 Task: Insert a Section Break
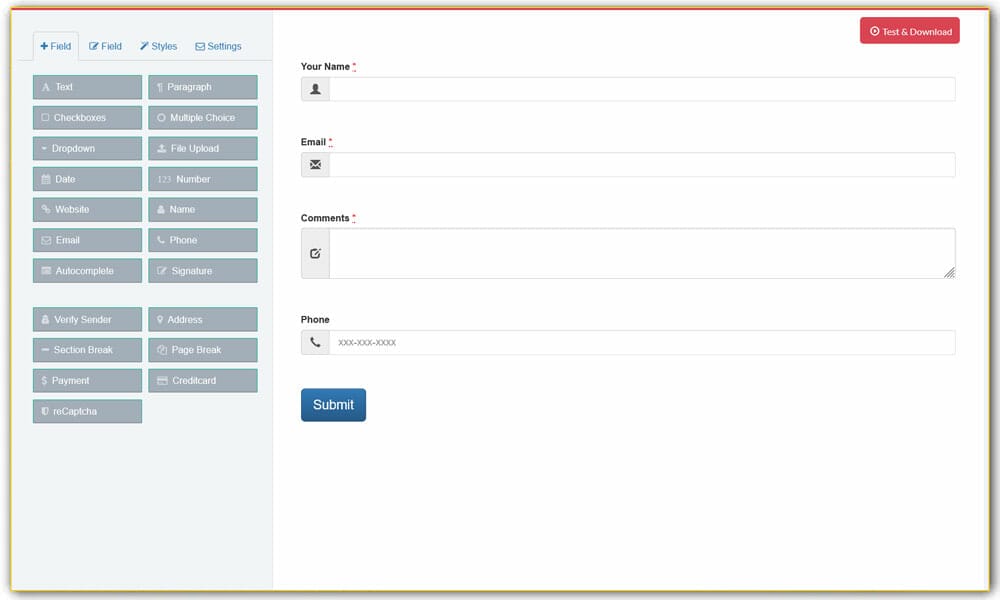click(x=87, y=350)
